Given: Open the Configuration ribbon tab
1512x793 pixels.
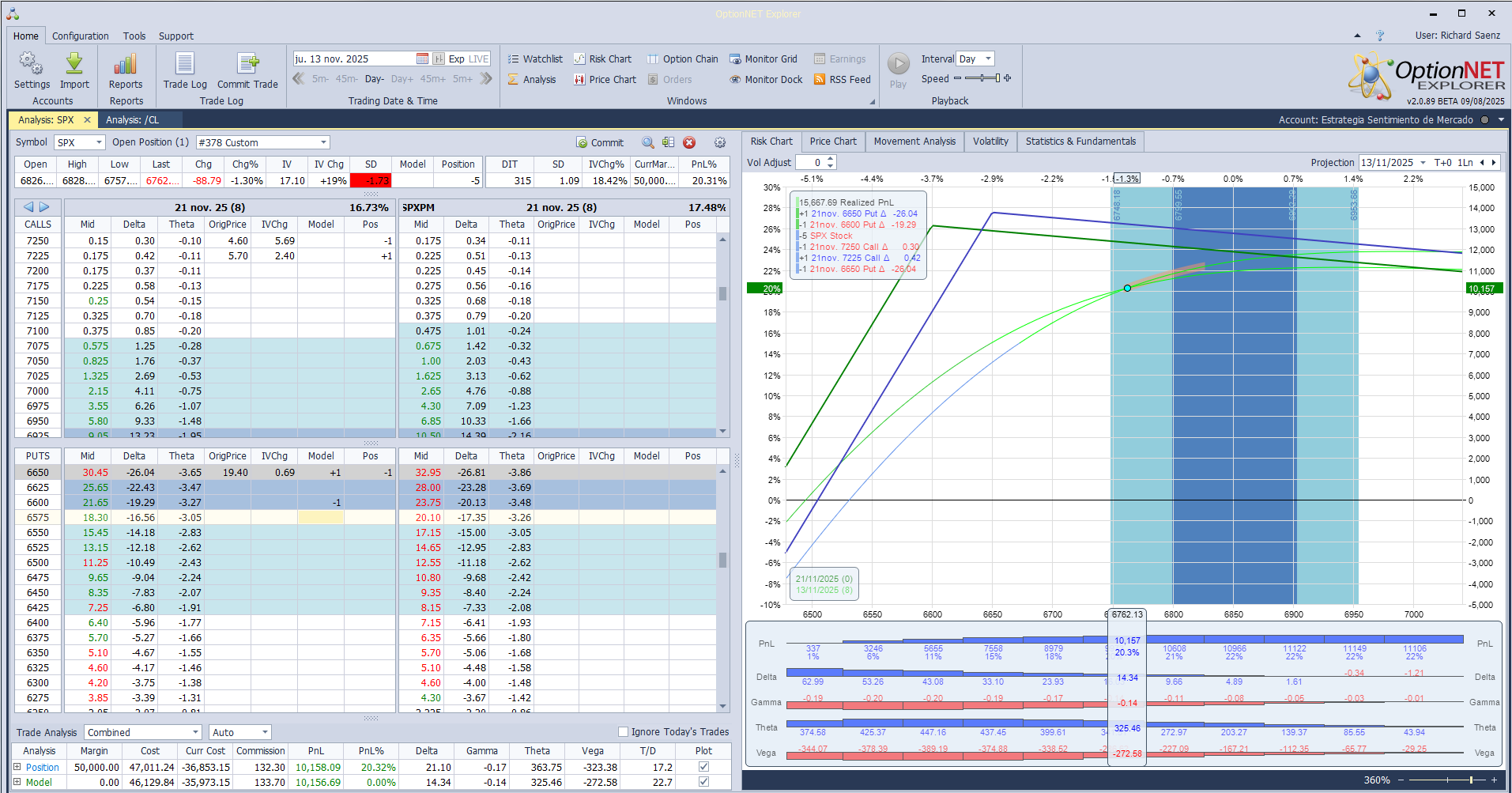Looking at the screenshot, I should point(81,36).
